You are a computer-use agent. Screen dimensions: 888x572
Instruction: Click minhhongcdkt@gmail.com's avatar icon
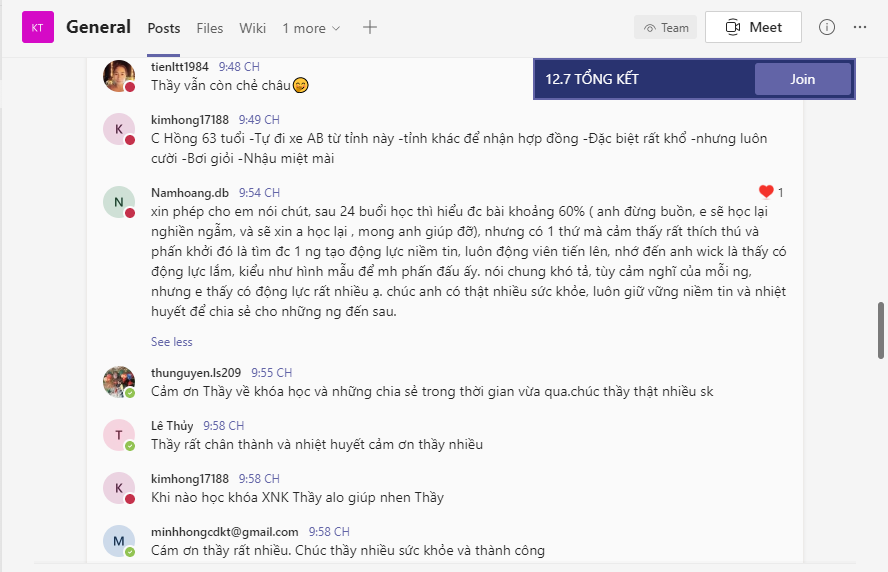[x=119, y=541]
